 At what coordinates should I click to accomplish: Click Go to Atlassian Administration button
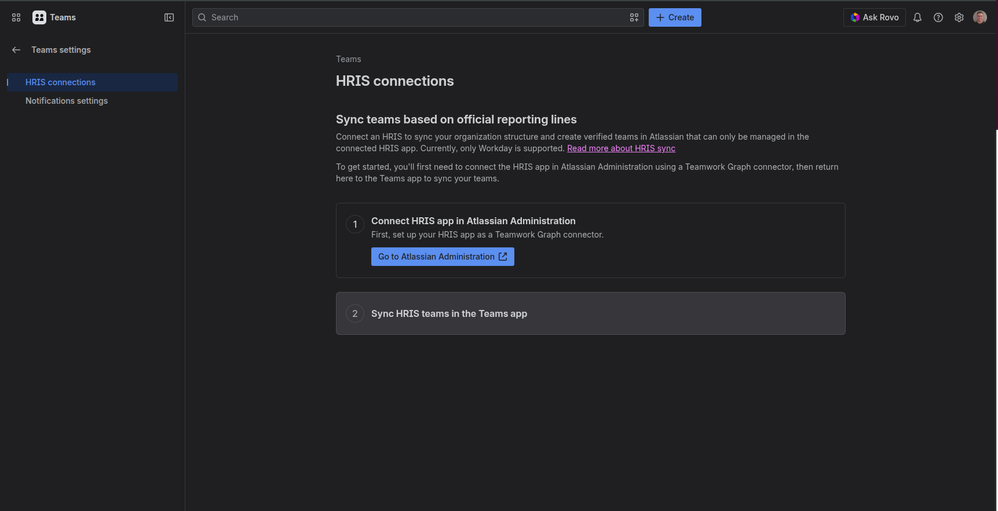tap(442, 256)
